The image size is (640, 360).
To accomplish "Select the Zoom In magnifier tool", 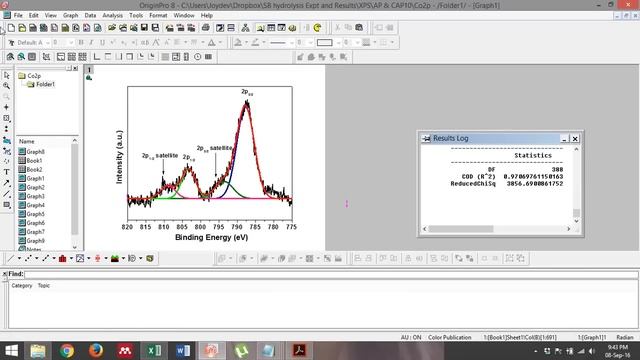I will click(7, 86).
